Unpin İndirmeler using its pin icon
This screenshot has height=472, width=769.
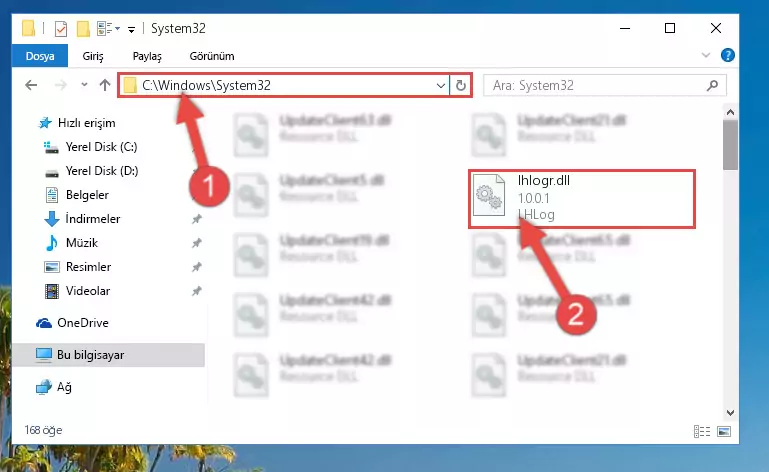click(x=197, y=219)
